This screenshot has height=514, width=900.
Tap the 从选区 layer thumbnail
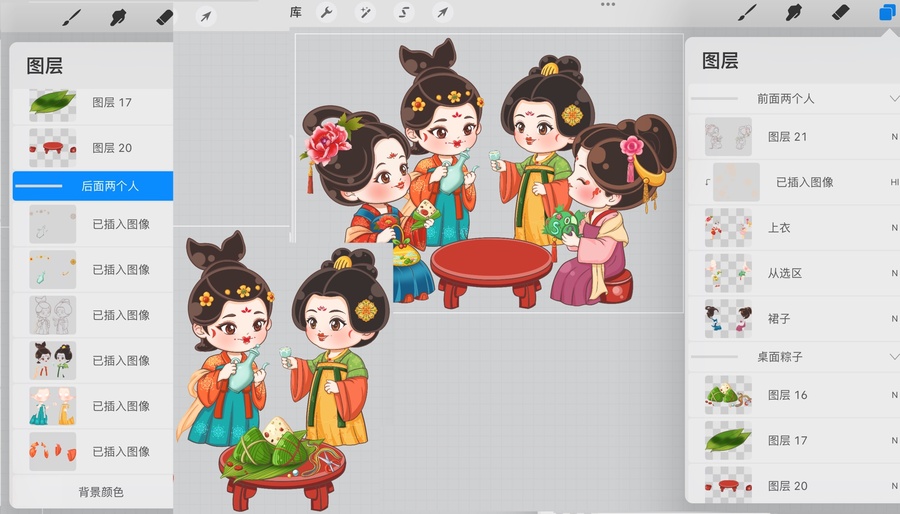point(728,273)
